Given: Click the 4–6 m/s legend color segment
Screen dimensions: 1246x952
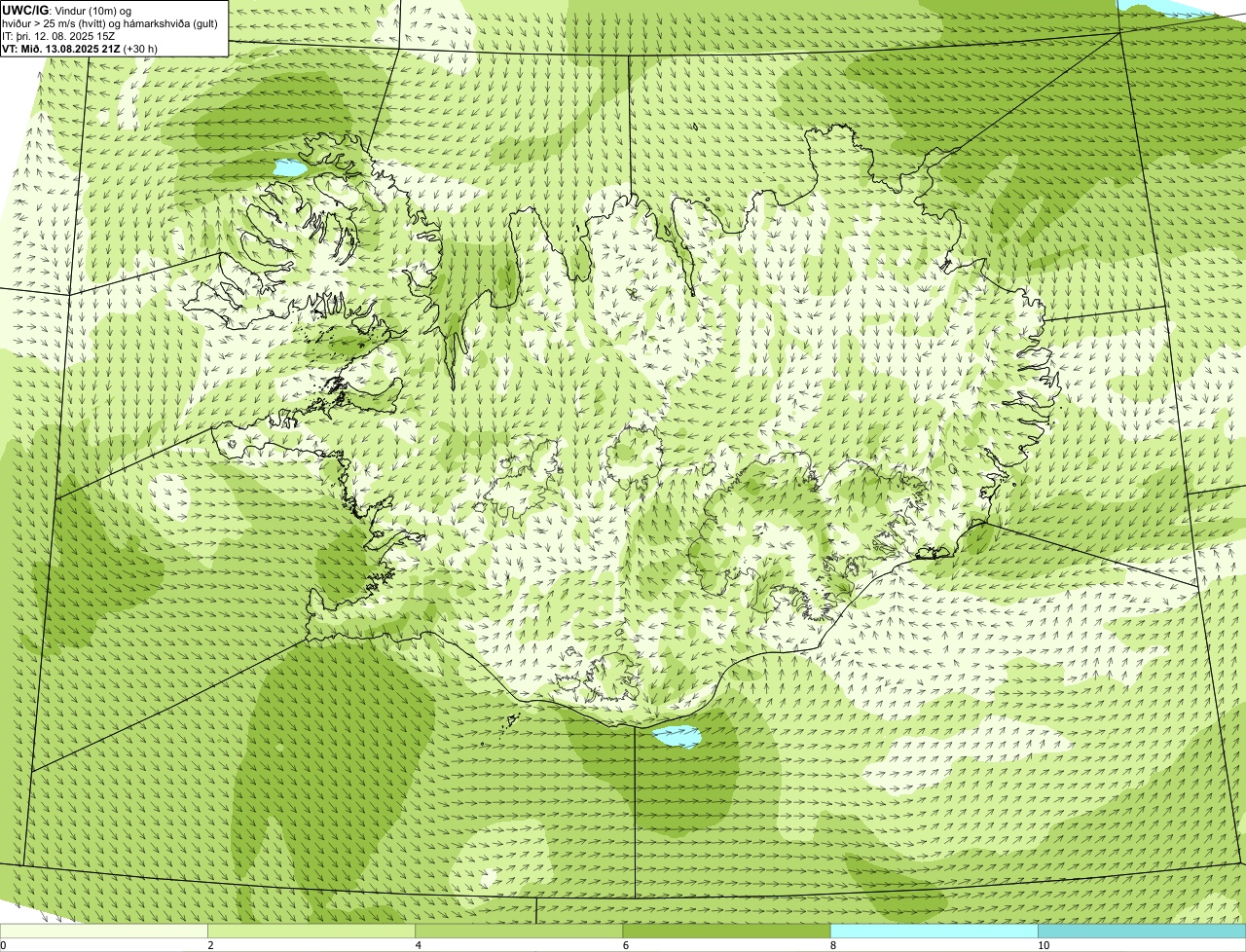Looking at the screenshot, I should pos(519,932).
